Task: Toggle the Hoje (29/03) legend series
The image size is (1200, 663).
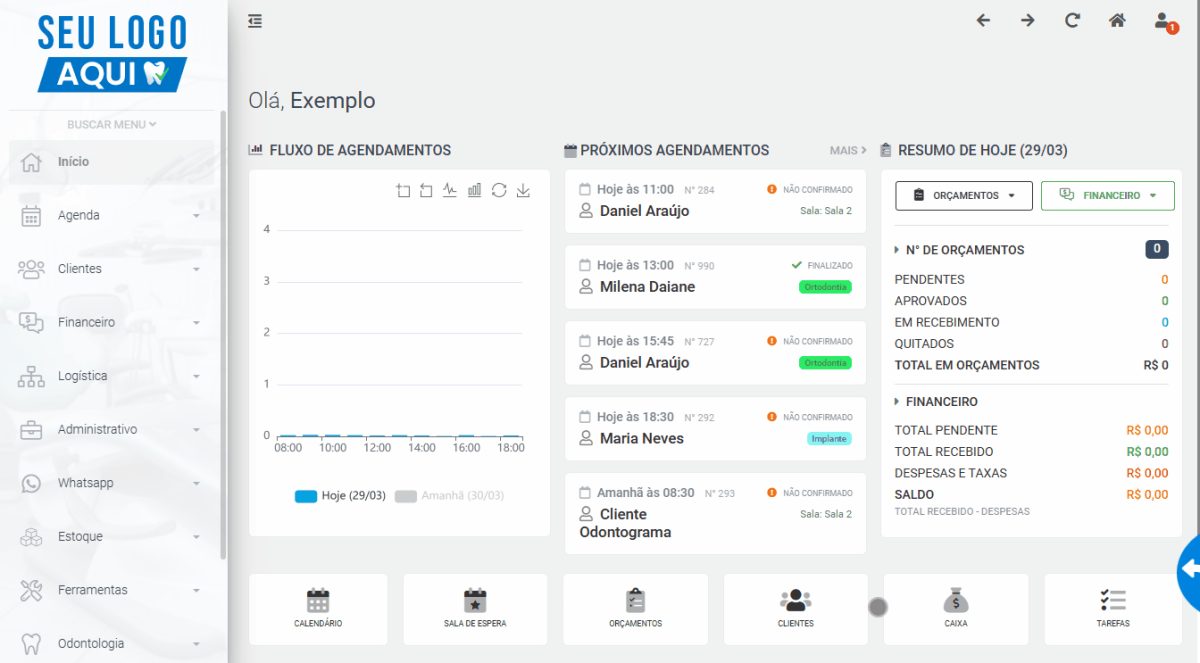Action: [x=340, y=496]
